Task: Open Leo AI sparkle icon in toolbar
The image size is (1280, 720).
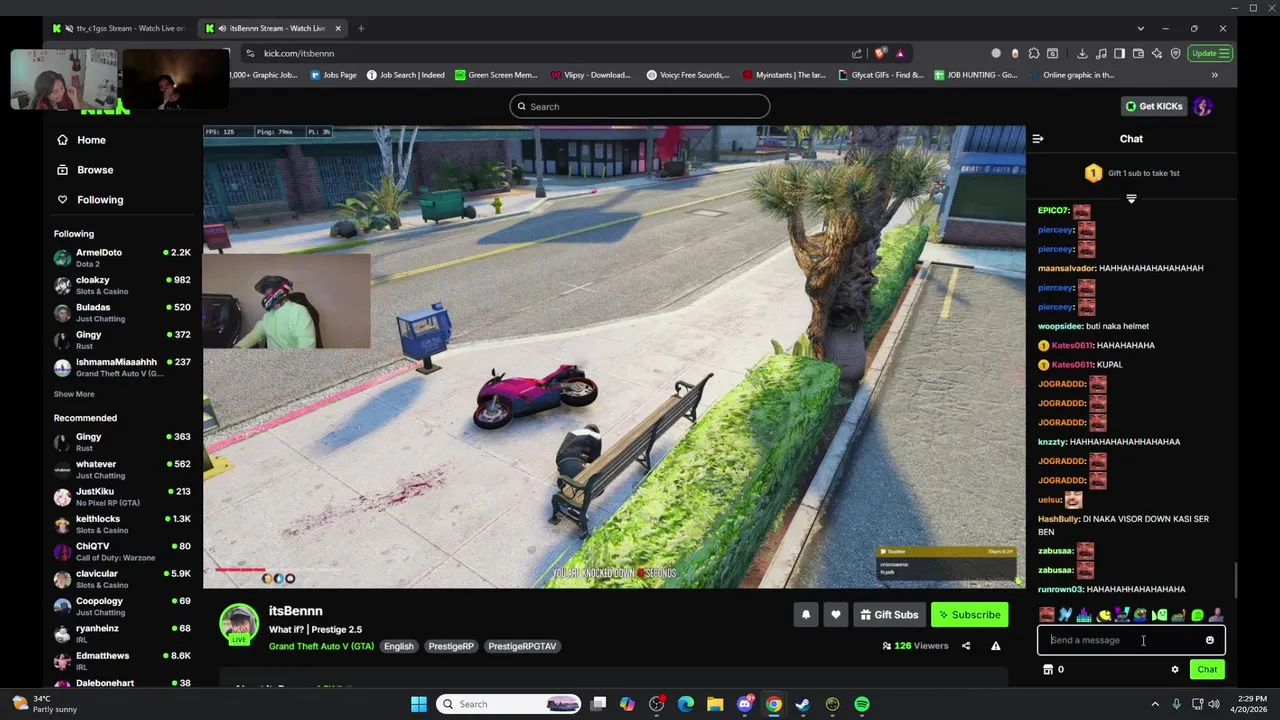Action: 1157,53
